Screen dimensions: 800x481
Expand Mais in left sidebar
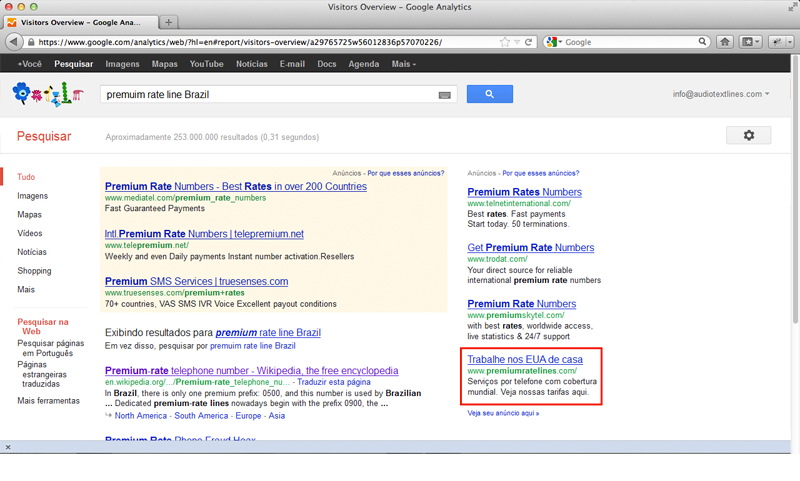26,289
